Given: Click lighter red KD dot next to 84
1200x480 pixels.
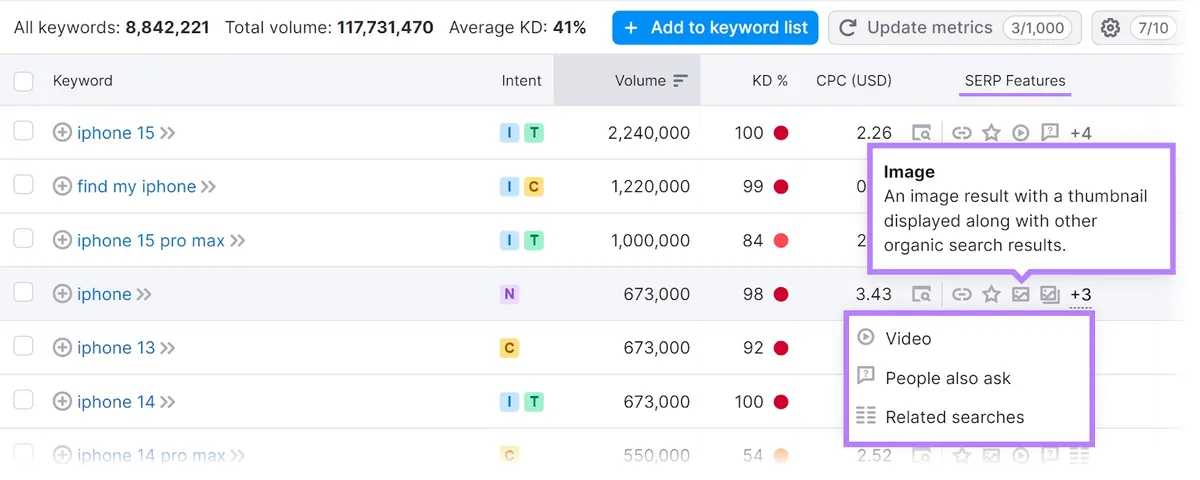Looking at the screenshot, I should coord(781,240).
